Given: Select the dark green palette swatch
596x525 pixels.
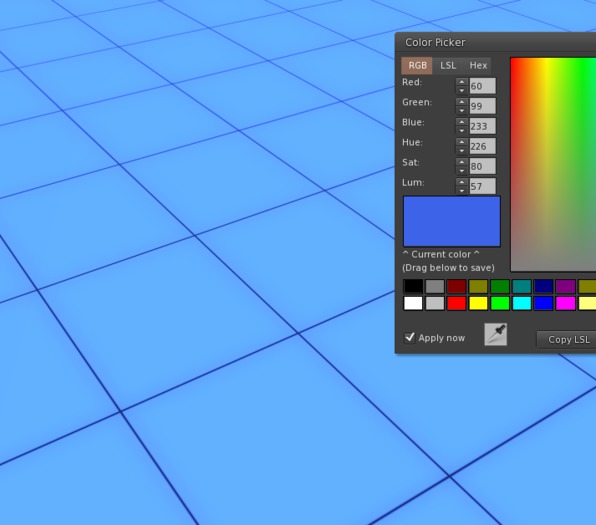Looking at the screenshot, I should 500,286.
